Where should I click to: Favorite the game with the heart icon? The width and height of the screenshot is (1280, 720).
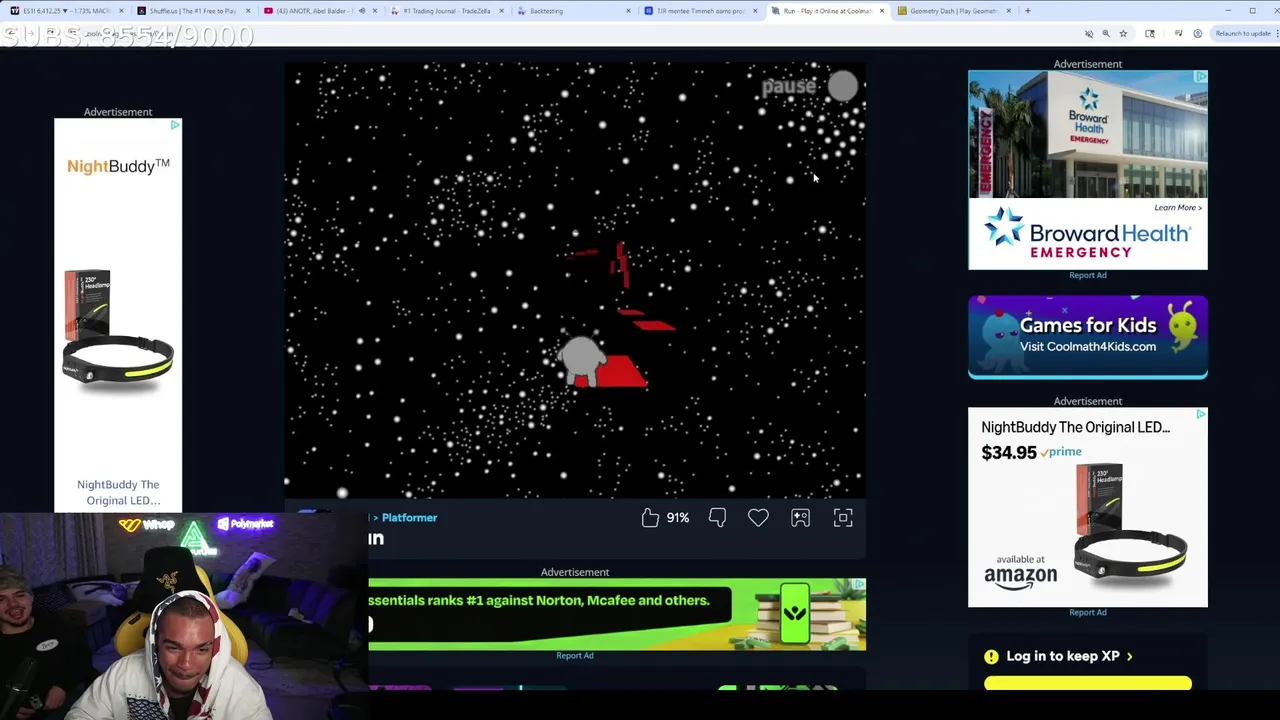[758, 517]
